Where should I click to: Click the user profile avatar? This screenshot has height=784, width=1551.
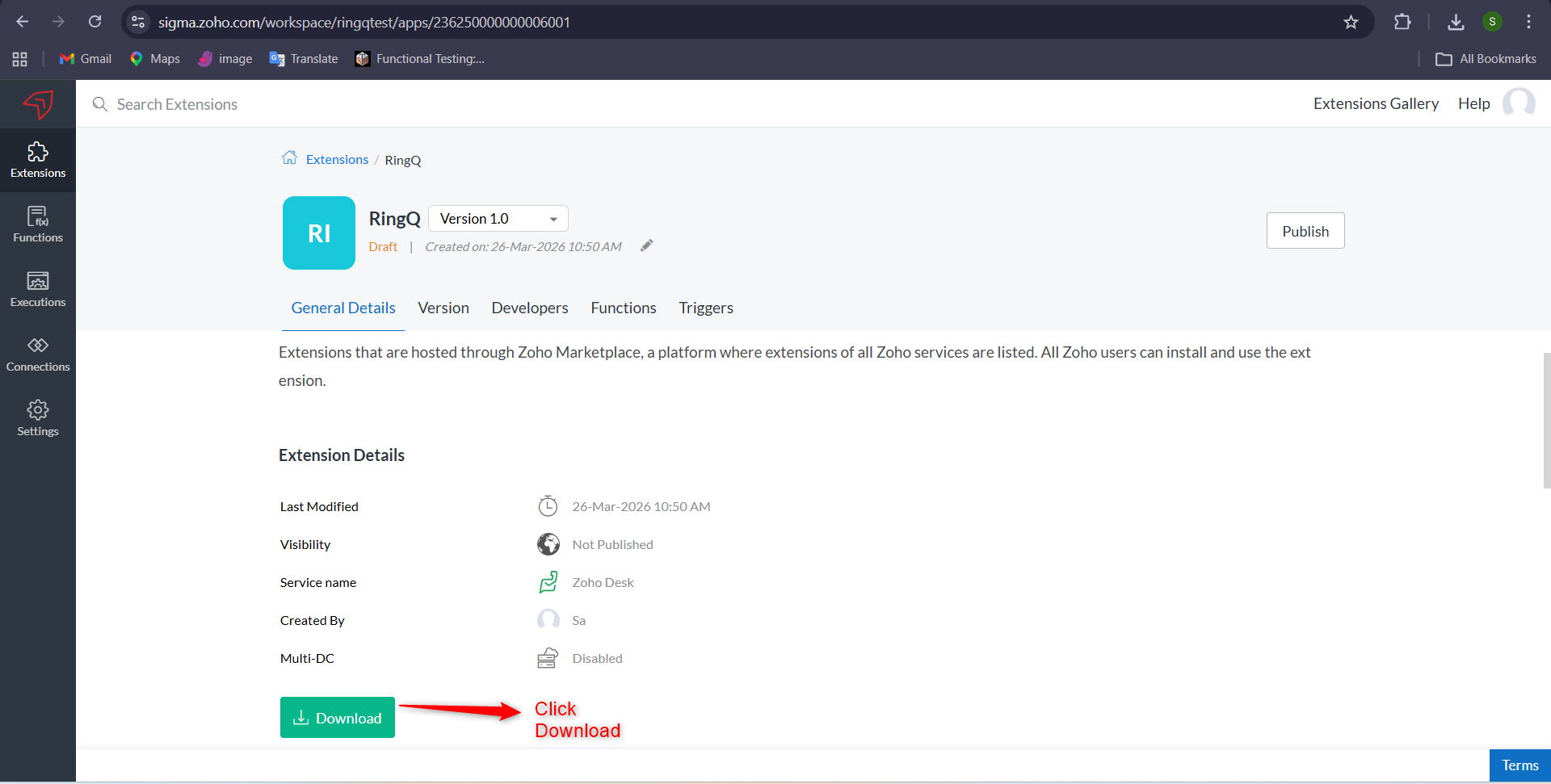point(1519,103)
